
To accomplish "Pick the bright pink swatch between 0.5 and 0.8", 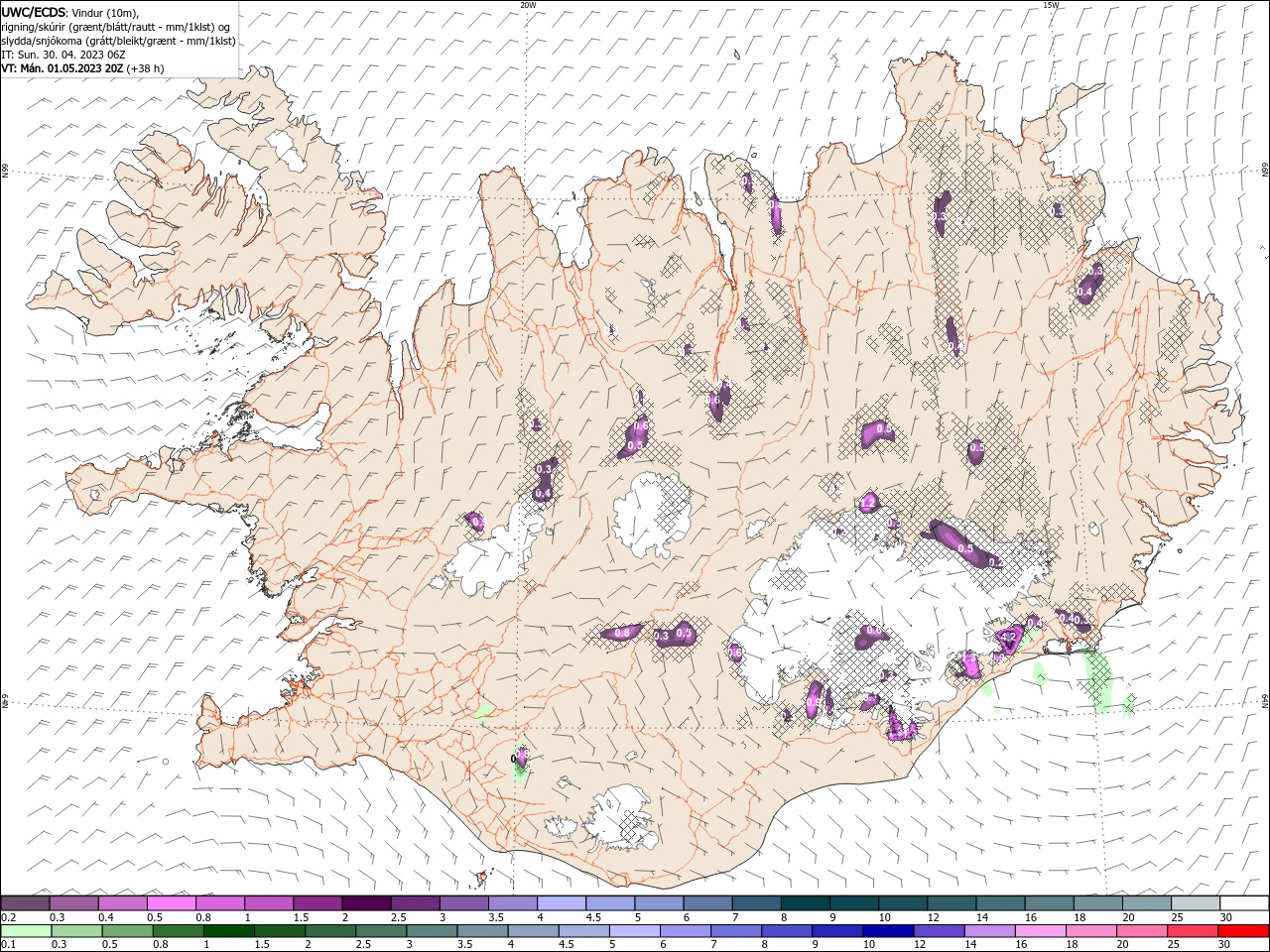I will click(172, 903).
